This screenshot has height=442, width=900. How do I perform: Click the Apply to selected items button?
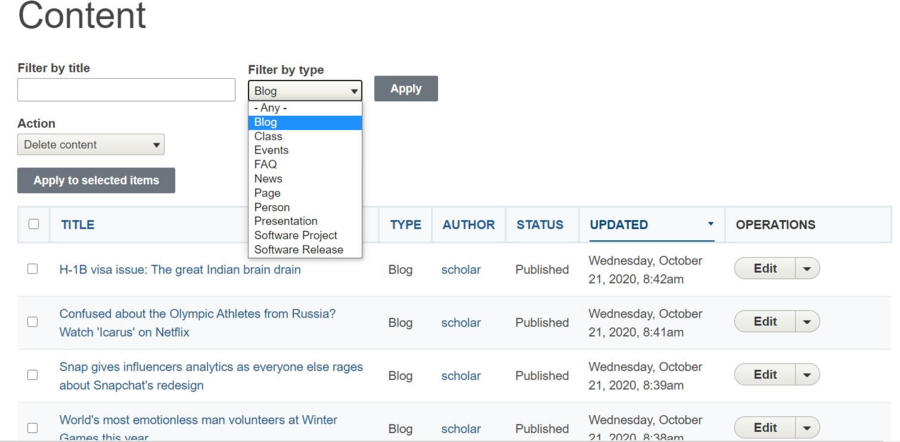(x=96, y=180)
